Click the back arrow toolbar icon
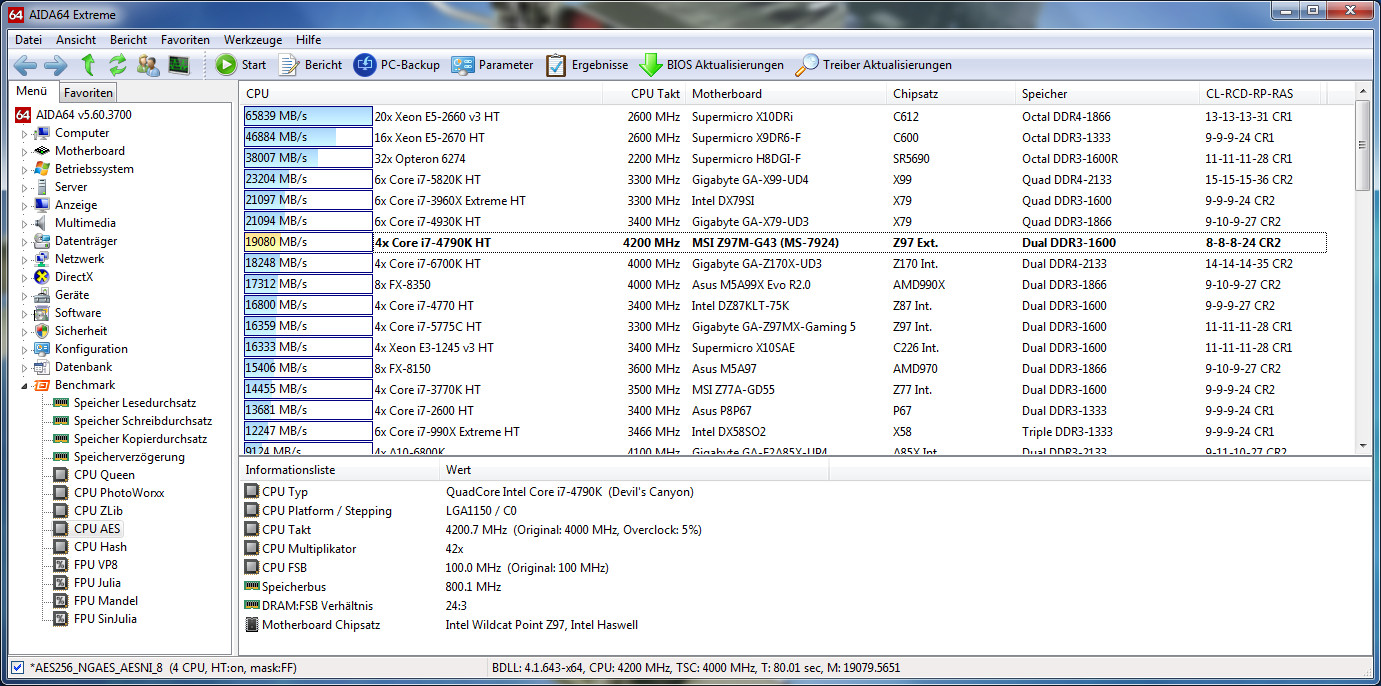Screen dimensions: 1381x686 [25, 65]
